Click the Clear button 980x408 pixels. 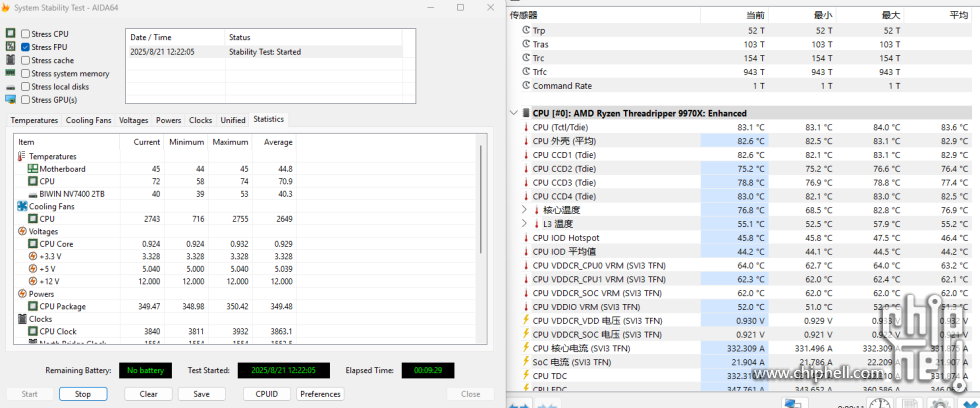[x=148, y=394]
